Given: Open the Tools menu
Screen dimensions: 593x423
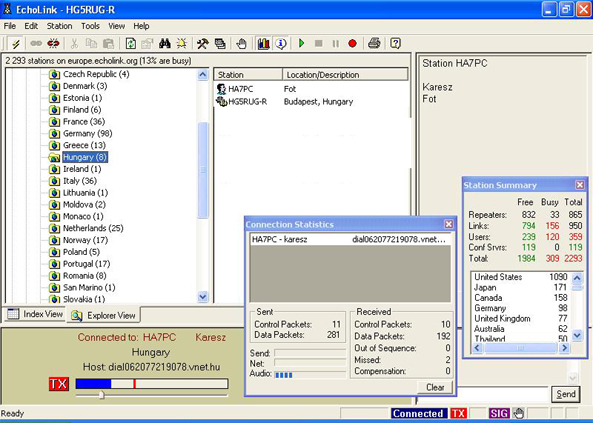Looking at the screenshot, I should (x=90, y=26).
